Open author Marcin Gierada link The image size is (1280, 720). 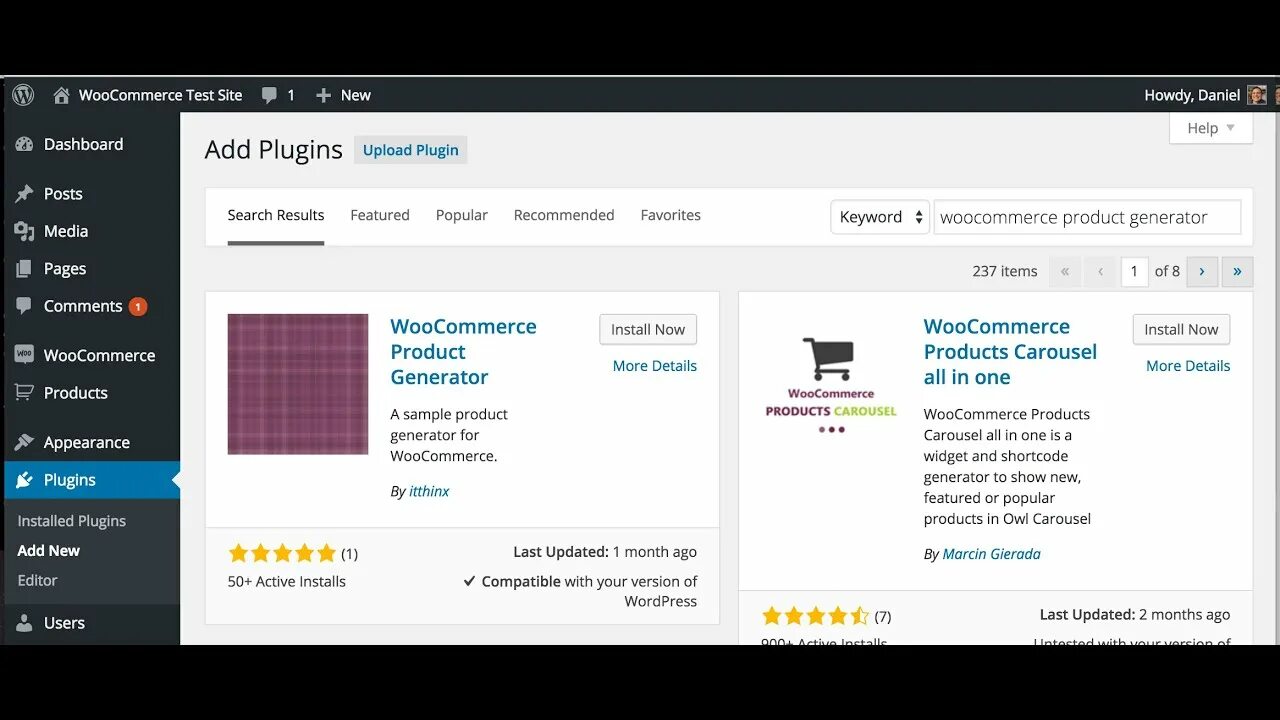click(x=991, y=554)
